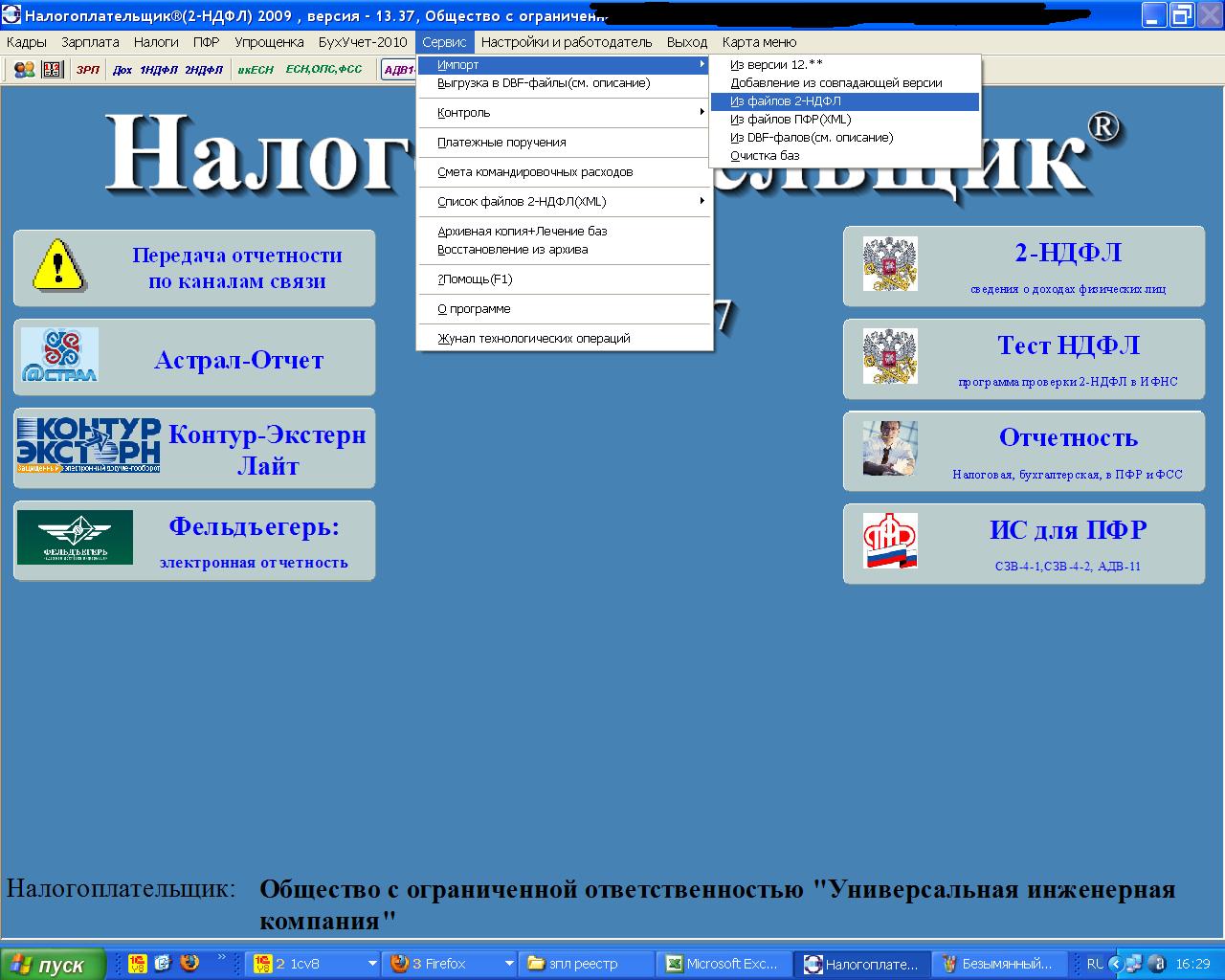
Task: Open the calendar grid toolbar icon
Action: click(52, 70)
